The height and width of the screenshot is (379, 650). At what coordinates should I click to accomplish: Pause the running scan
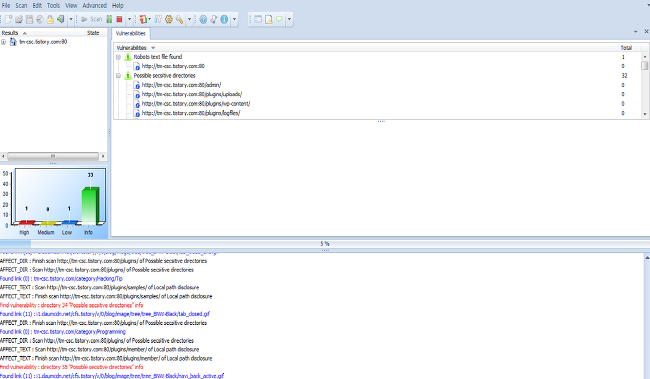point(109,19)
